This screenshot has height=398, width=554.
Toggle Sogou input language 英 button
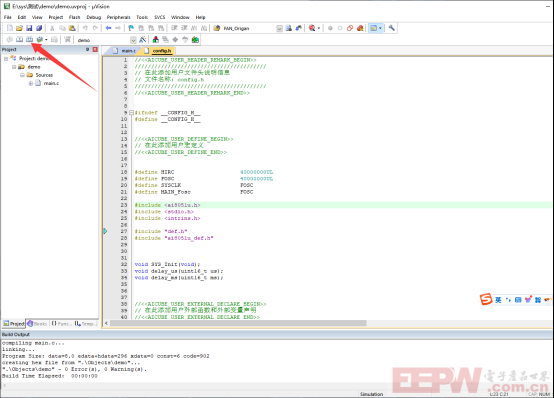pos(498,300)
